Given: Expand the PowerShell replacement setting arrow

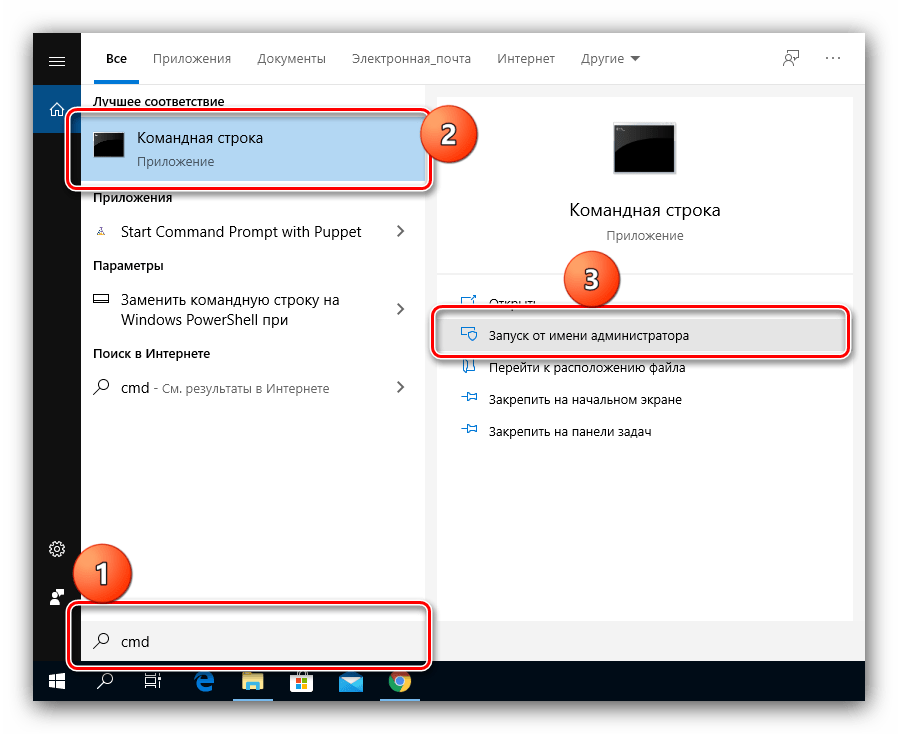Looking at the screenshot, I should [400, 309].
